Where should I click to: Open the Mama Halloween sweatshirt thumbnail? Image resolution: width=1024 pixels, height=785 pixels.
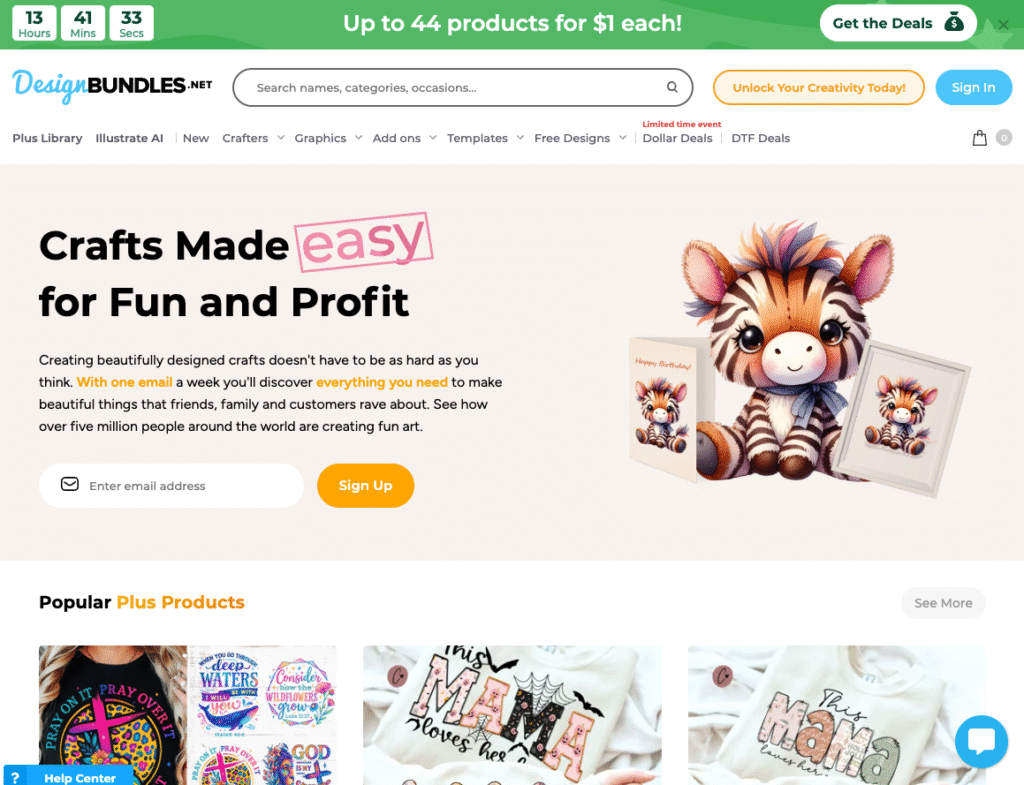(512, 715)
